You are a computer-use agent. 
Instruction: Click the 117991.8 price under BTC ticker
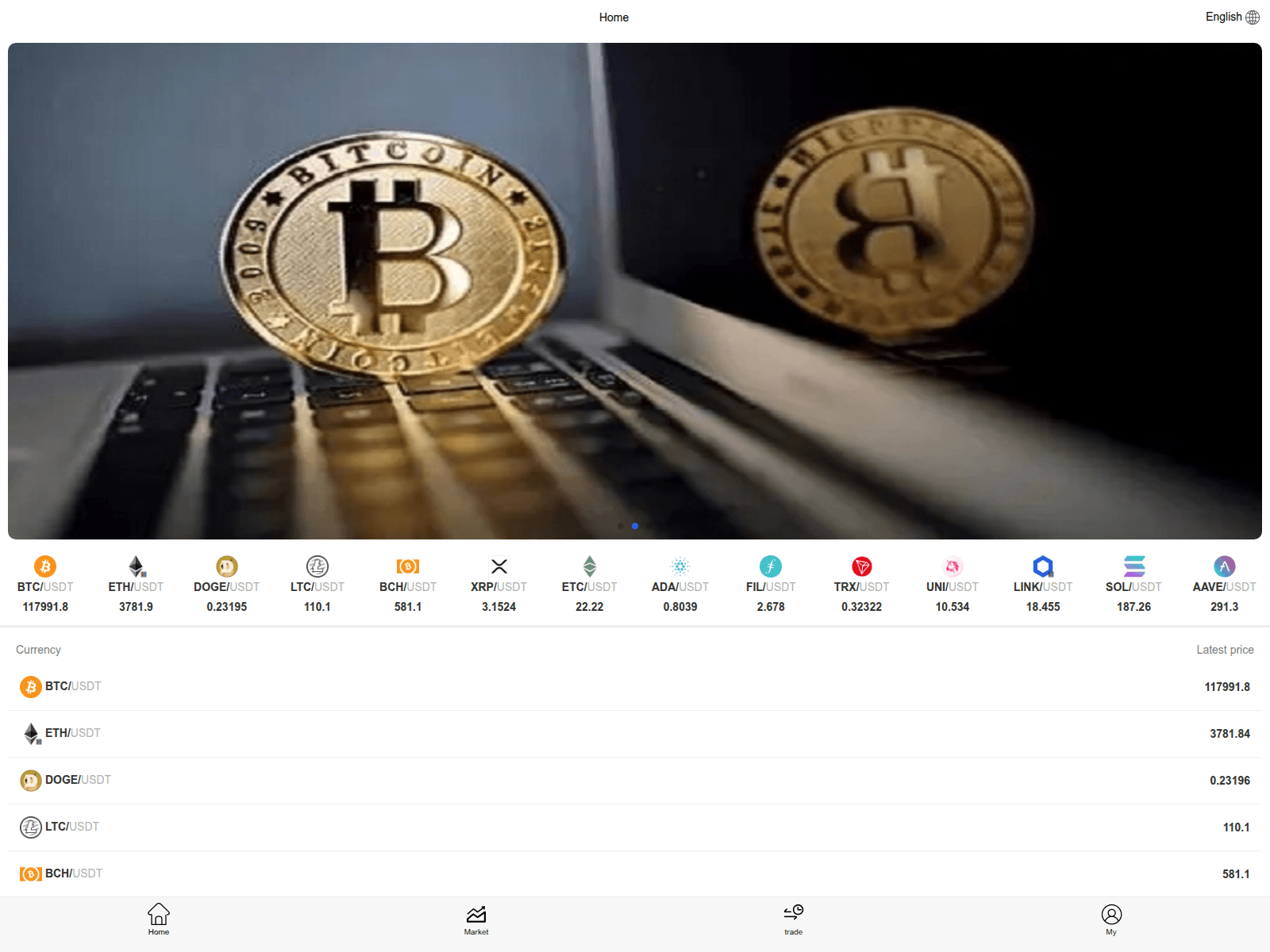[45, 607]
